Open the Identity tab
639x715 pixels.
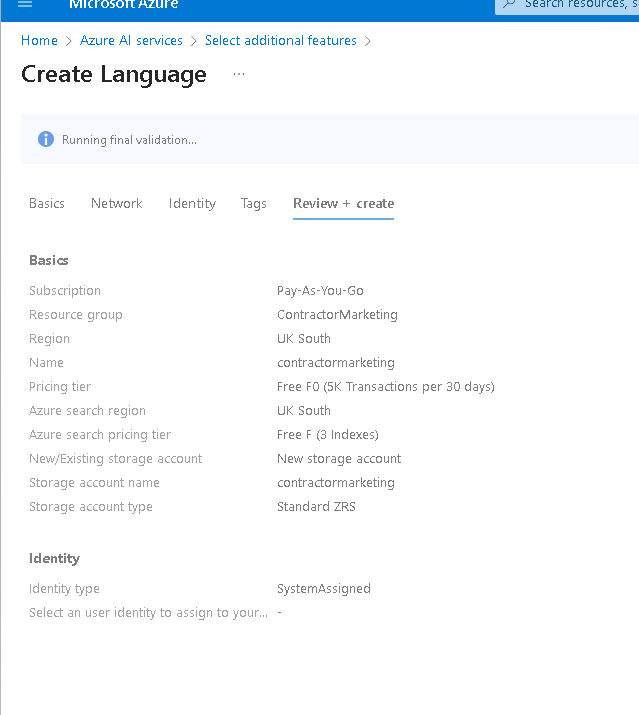coord(192,203)
